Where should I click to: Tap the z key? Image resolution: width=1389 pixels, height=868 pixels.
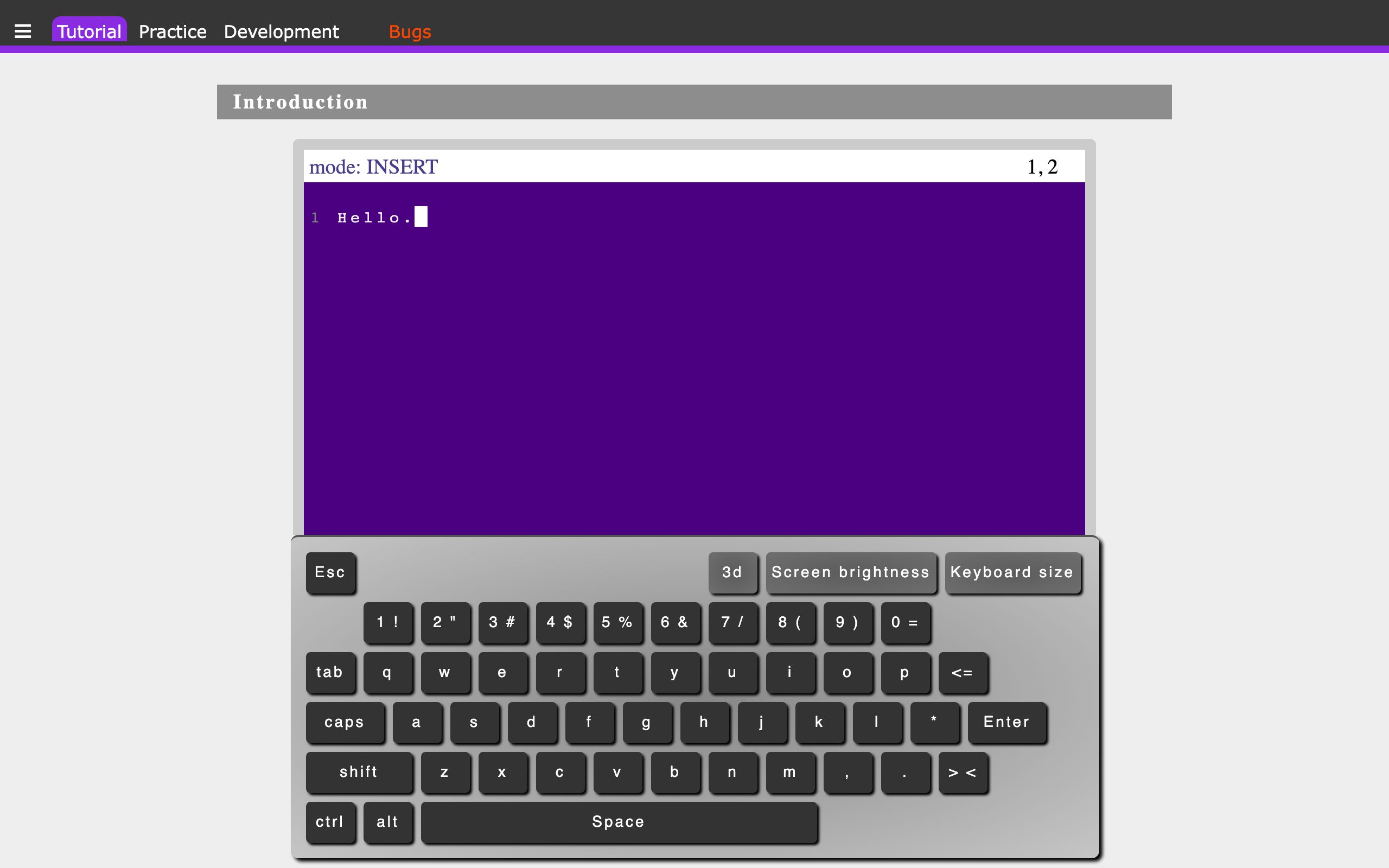point(445,772)
